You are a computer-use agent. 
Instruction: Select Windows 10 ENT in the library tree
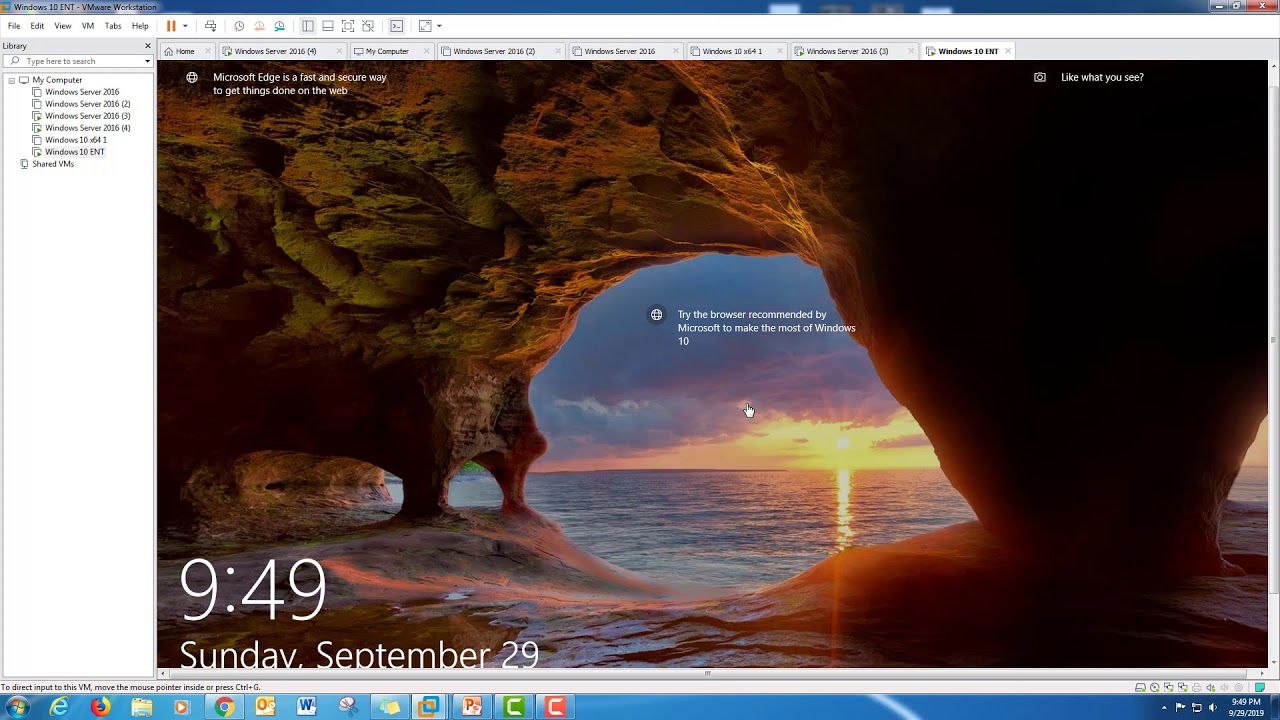point(75,152)
